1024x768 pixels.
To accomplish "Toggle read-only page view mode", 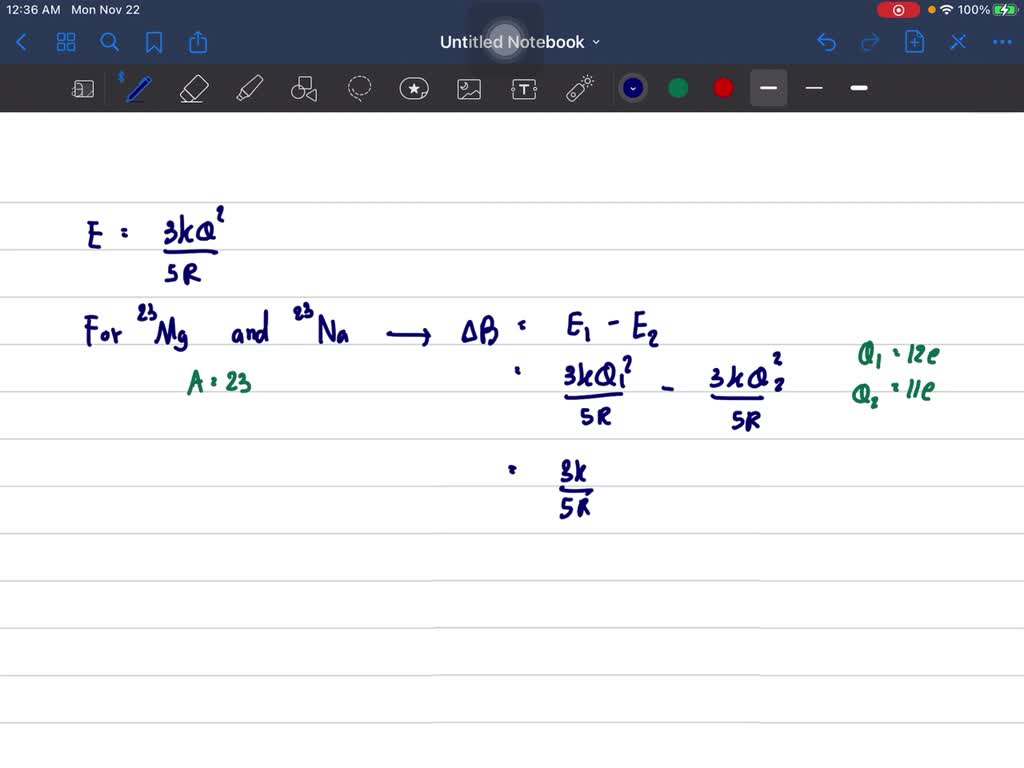I will click(x=83, y=88).
